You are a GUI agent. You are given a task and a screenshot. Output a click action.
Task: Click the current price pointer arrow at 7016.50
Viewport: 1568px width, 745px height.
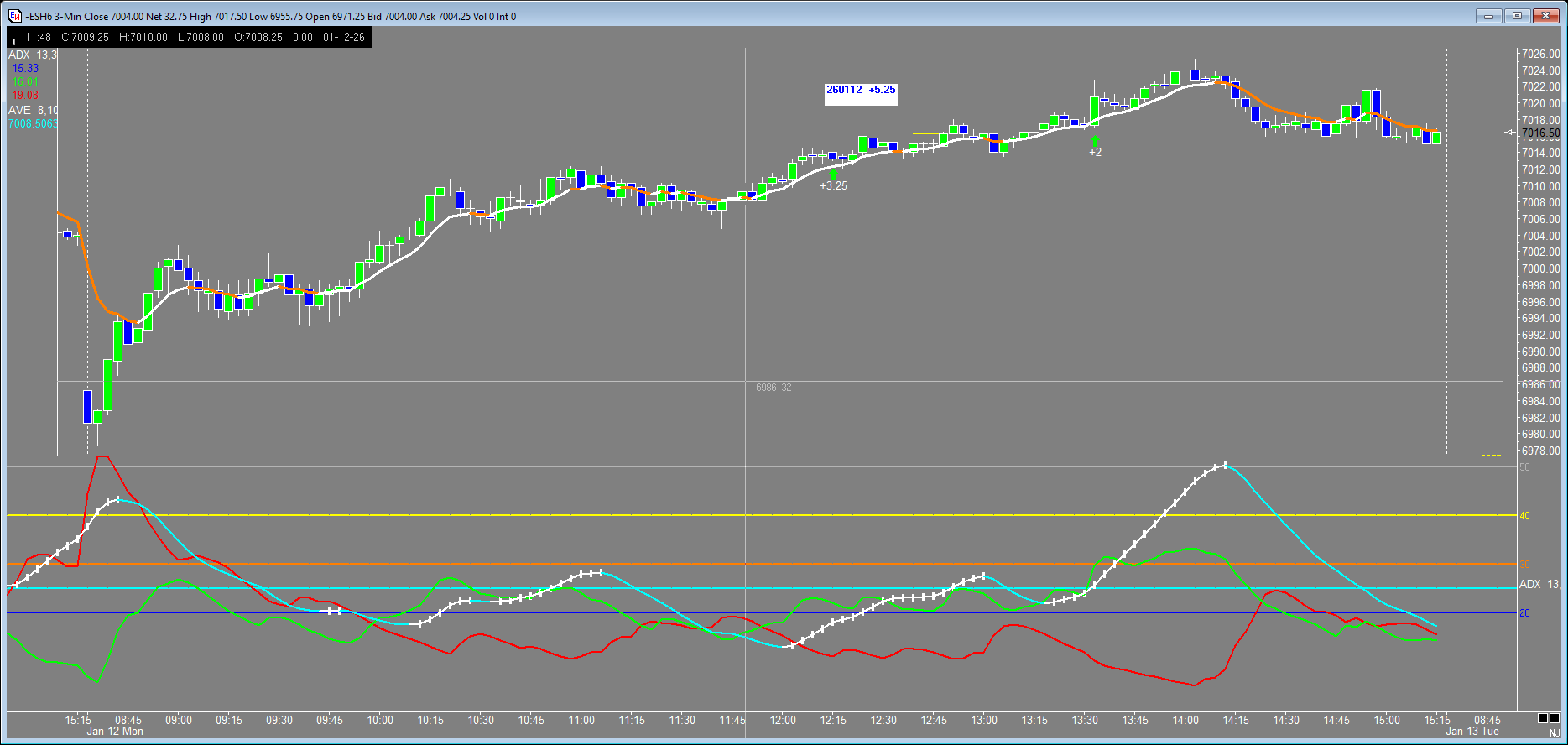click(x=1510, y=133)
